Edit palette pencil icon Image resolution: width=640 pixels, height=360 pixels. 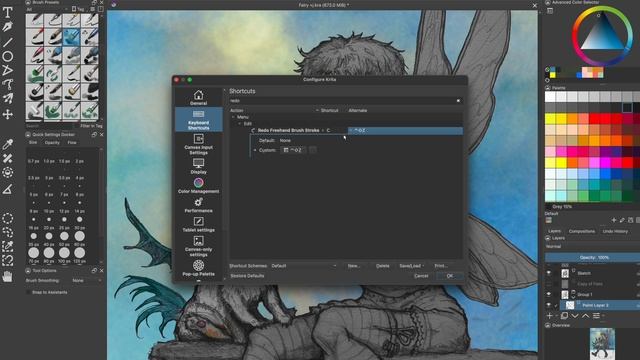tap(622, 220)
